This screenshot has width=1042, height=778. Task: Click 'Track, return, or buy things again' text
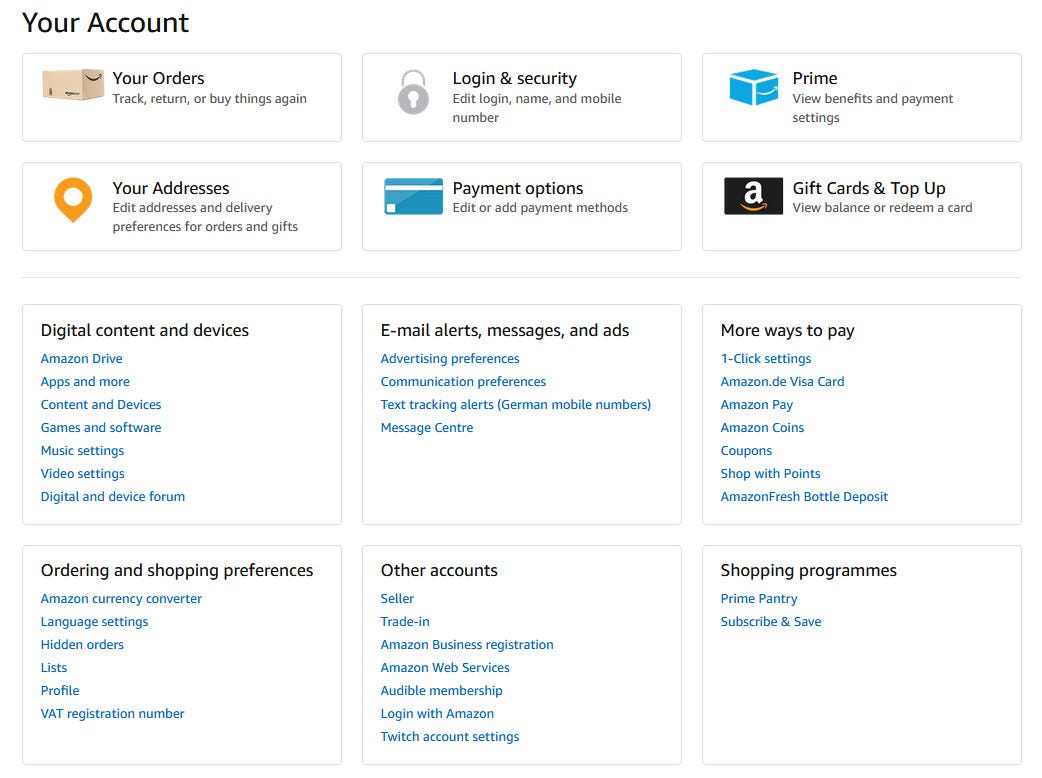[x=209, y=99]
